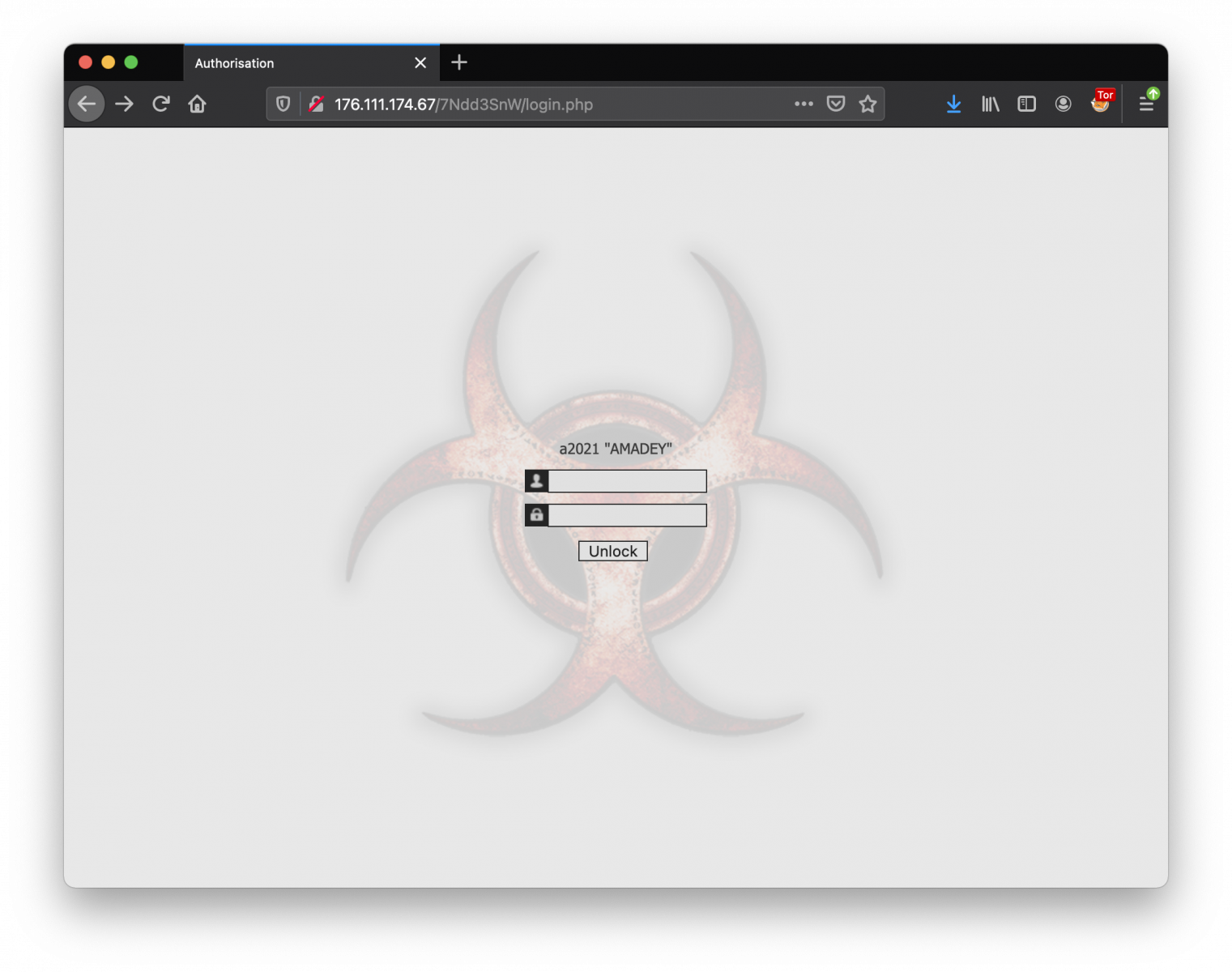The image size is (1232, 972).
Task: Maximize window with green button
Action: click(131, 62)
